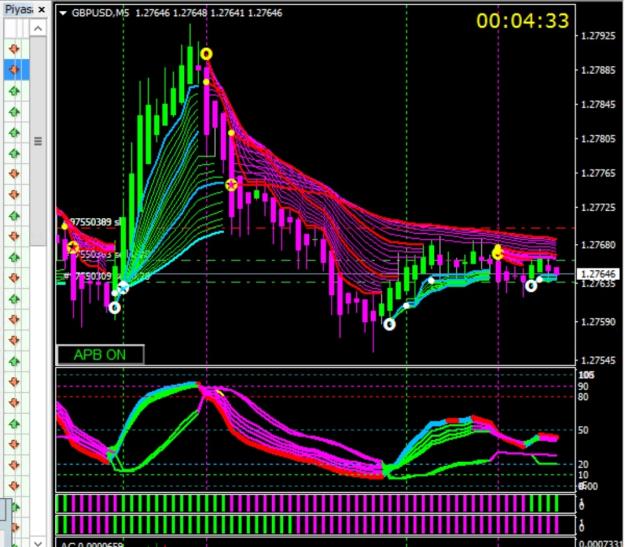Open the chart dropdown triangle beside GBPUSD,M5
Image resolution: width=625 pixels, height=547 pixels.
tap(63, 13)
